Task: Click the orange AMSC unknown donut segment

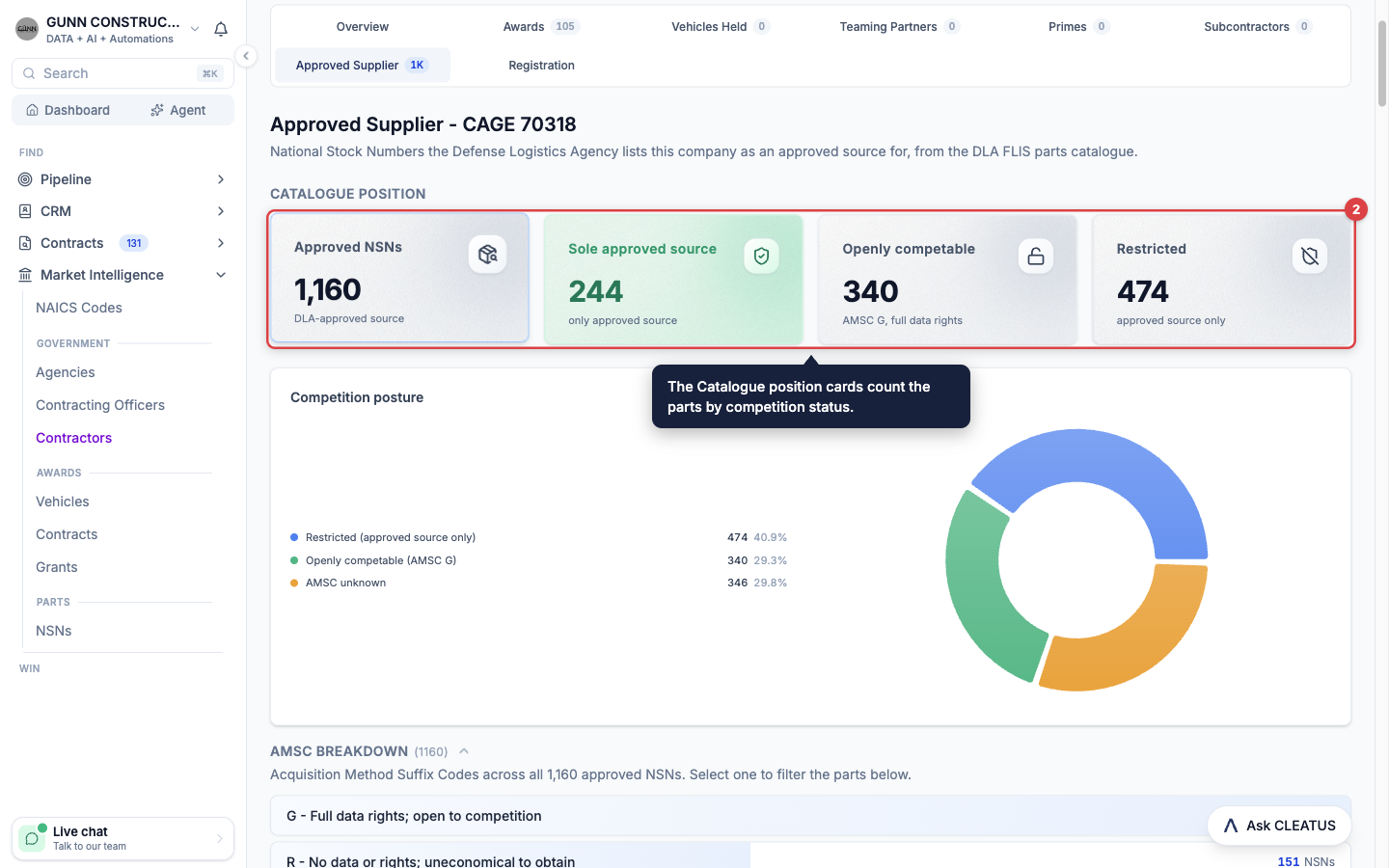Action: click(x=1129, y=632)
